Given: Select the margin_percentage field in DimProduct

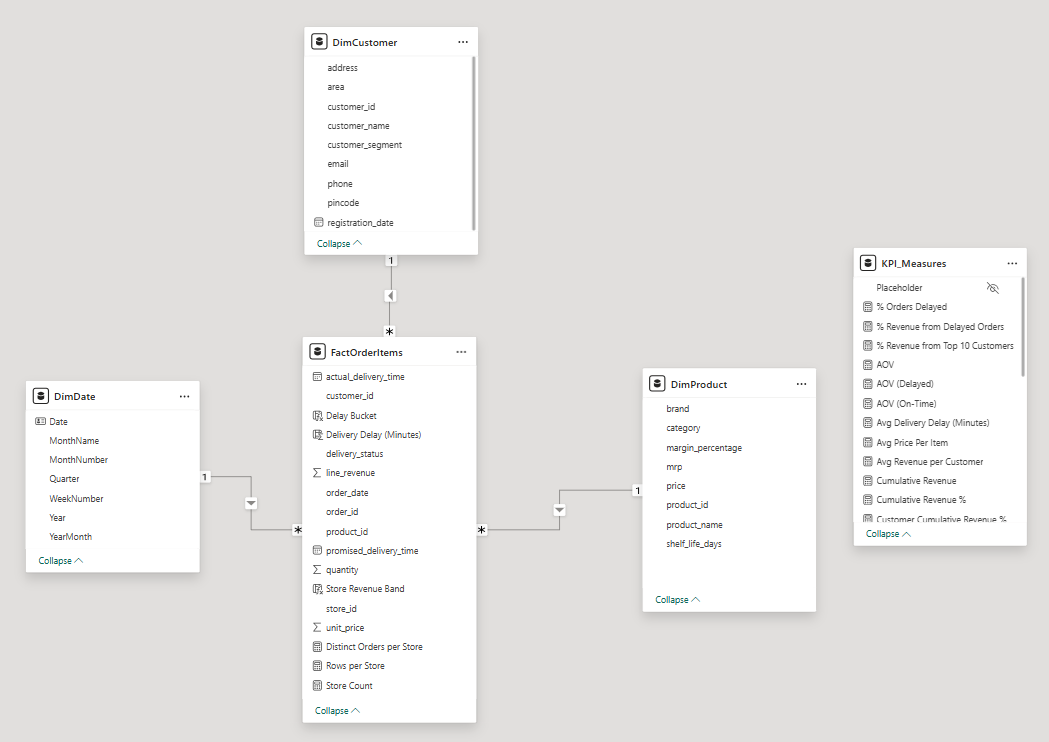Looking at the screenshot, I should coord(704,448).
